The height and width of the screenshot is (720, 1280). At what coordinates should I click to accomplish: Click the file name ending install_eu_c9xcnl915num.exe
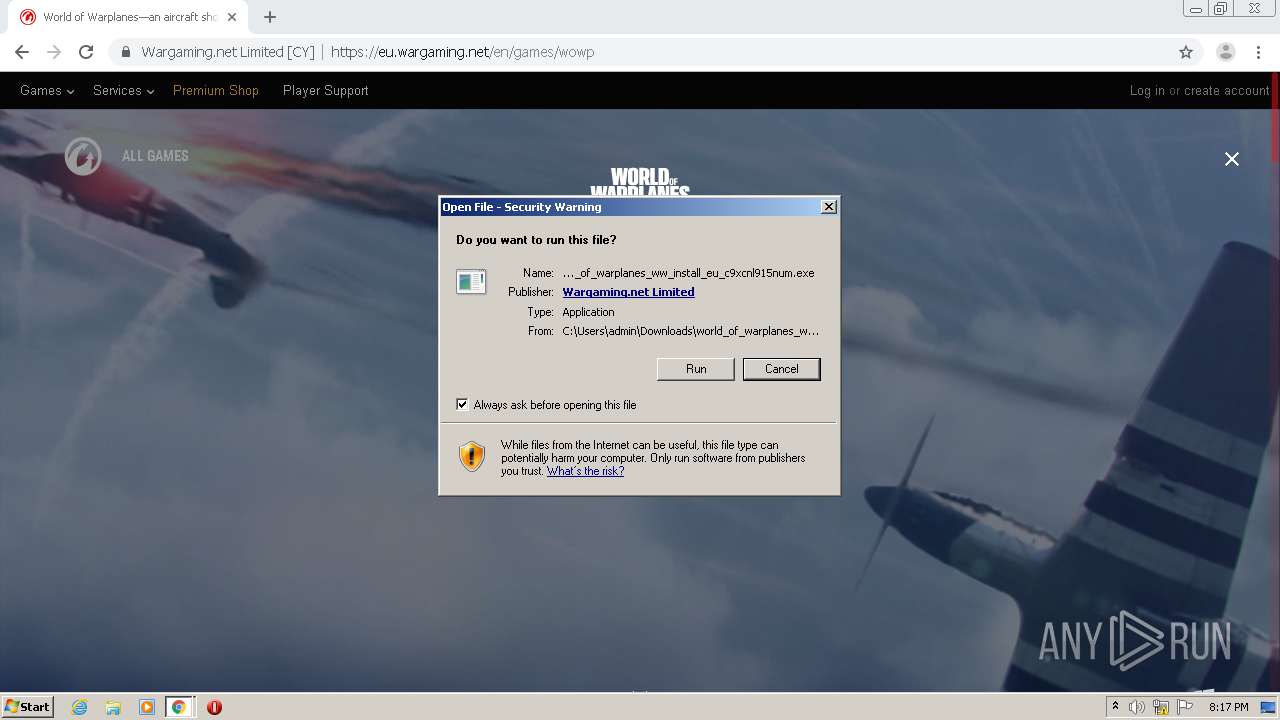pyautogui.click(x=688, y=272)
